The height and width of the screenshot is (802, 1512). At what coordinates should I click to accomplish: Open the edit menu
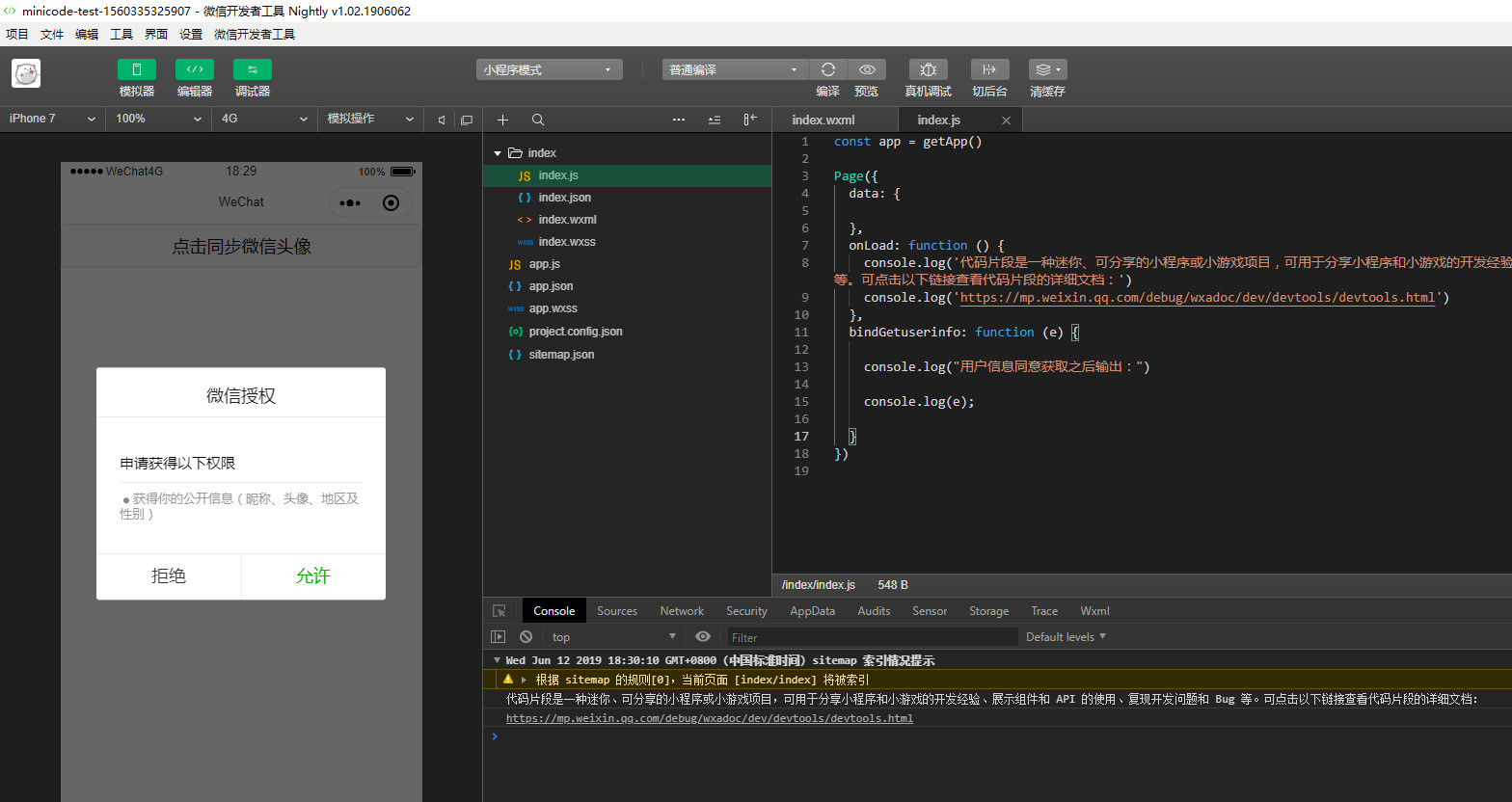tap(87, 34)
